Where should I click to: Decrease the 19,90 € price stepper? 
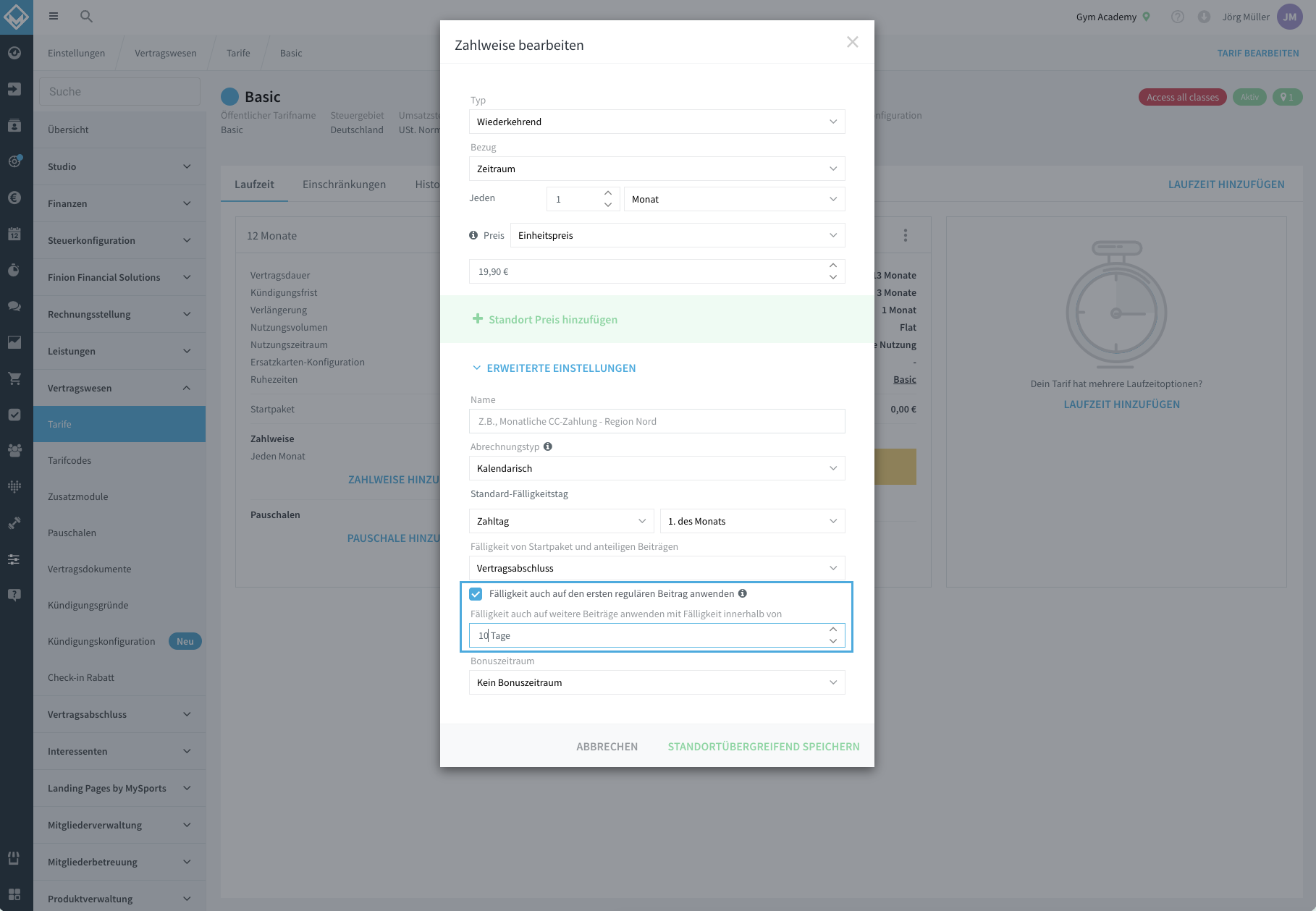pyautogui.click(x=833, y=277)
